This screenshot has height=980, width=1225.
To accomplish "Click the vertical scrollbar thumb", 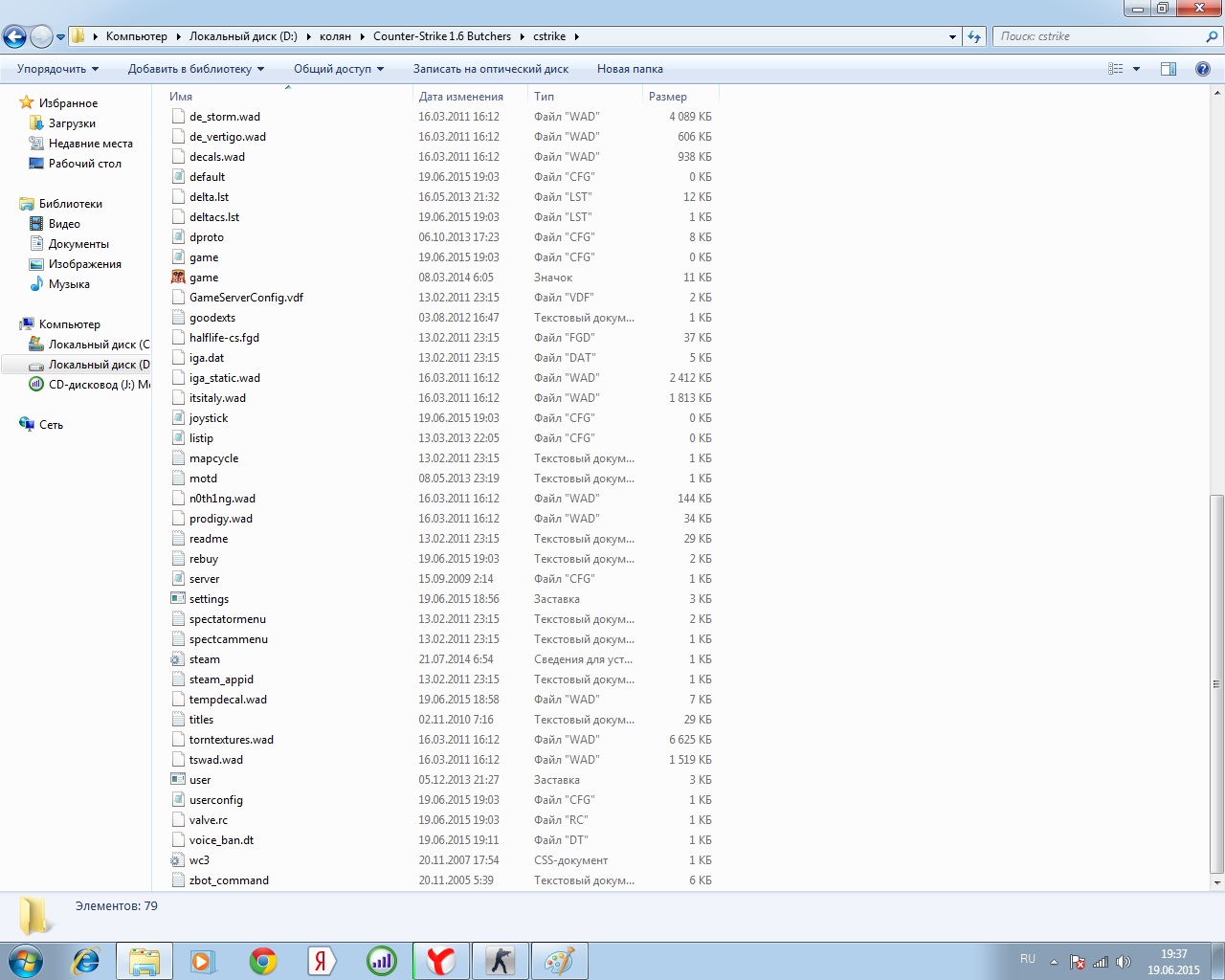I will point(1216,683).
